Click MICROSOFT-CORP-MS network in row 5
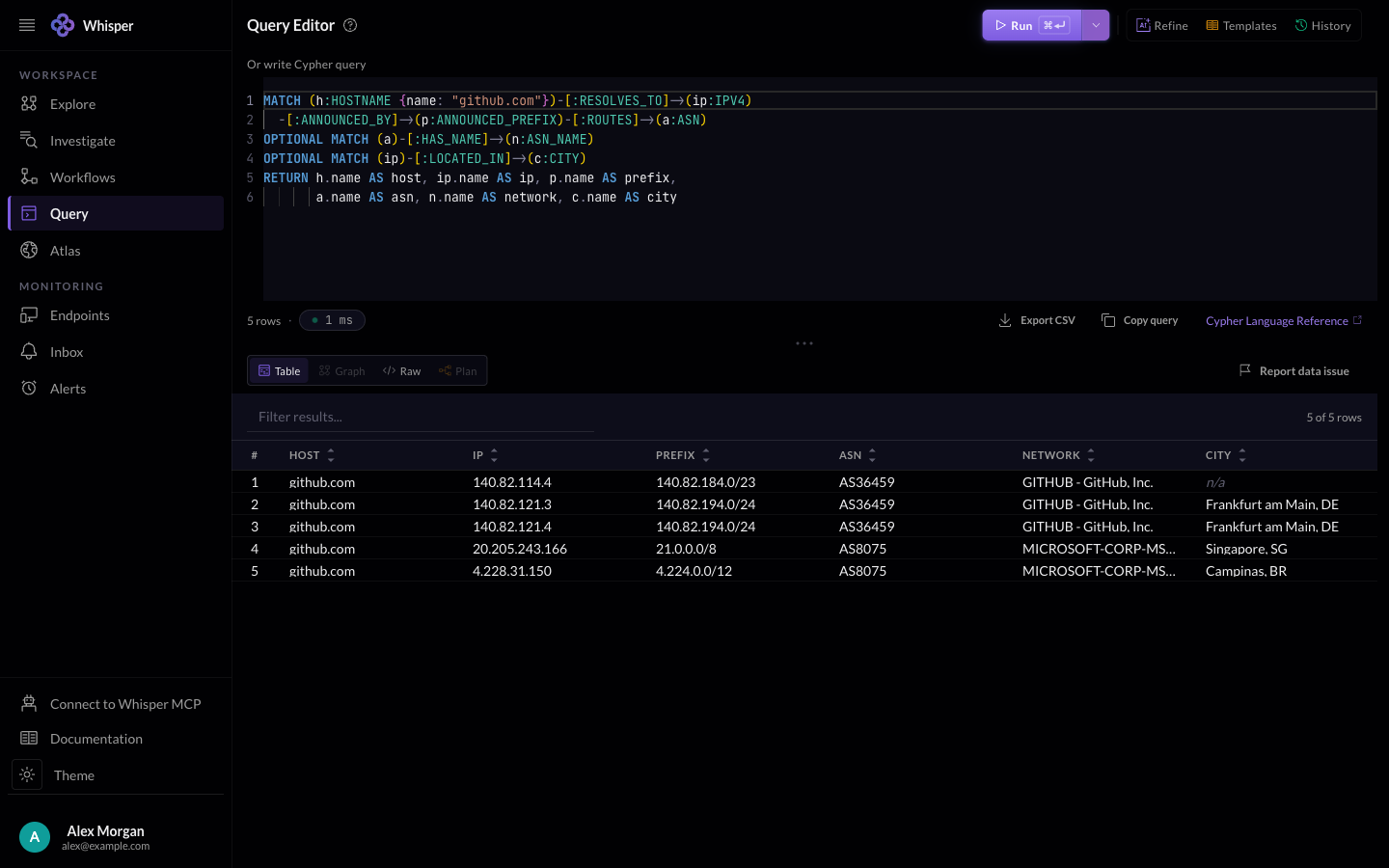 click(1099, 571)
